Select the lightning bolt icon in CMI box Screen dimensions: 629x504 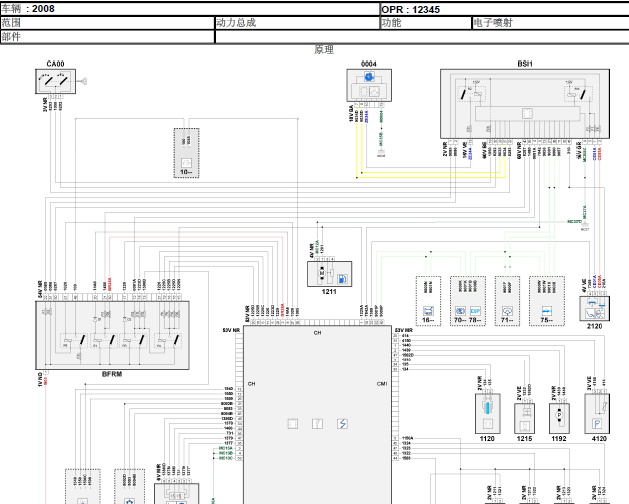[x=342, y=424]
